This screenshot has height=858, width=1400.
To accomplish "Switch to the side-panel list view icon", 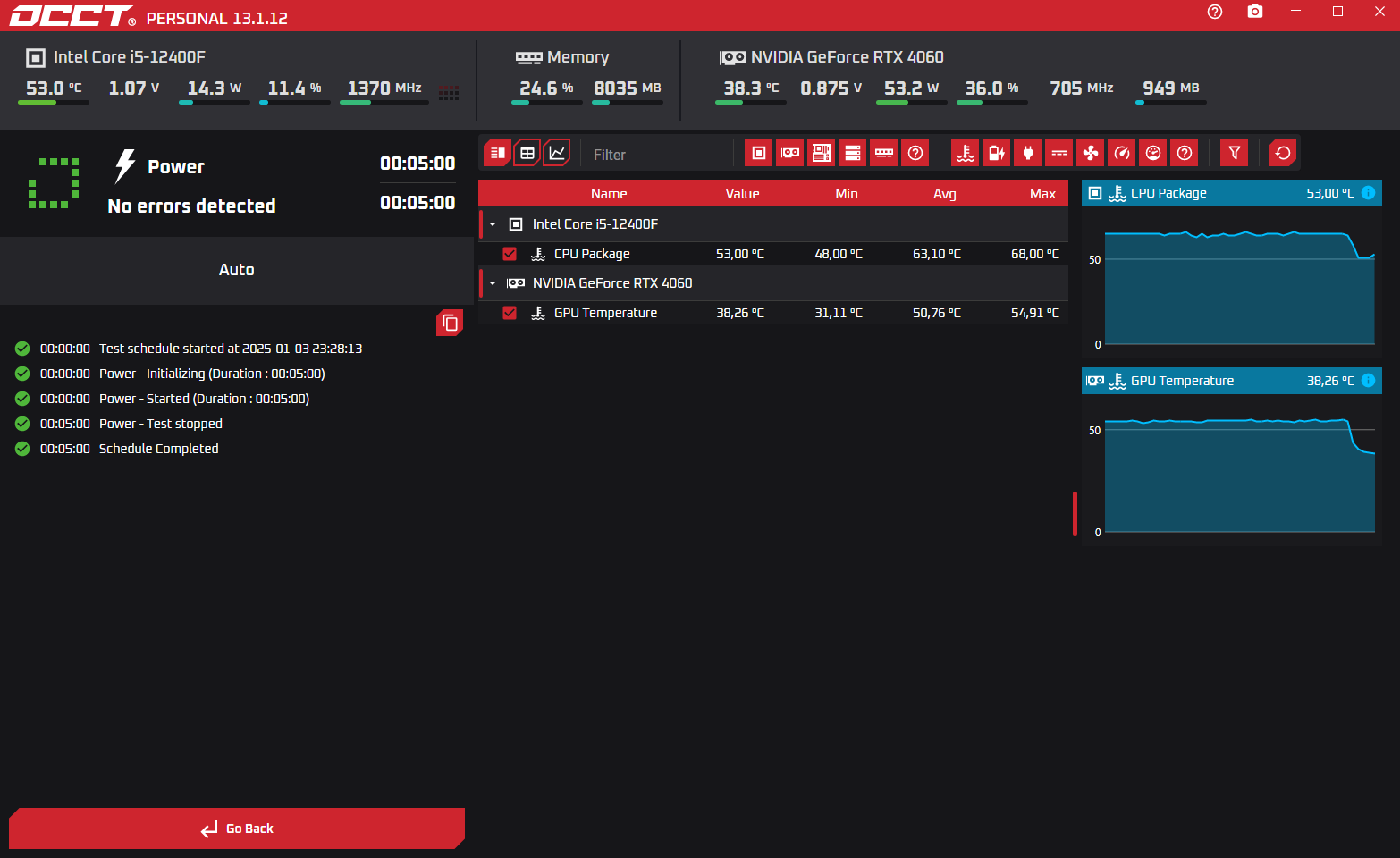I will point(497,153).
